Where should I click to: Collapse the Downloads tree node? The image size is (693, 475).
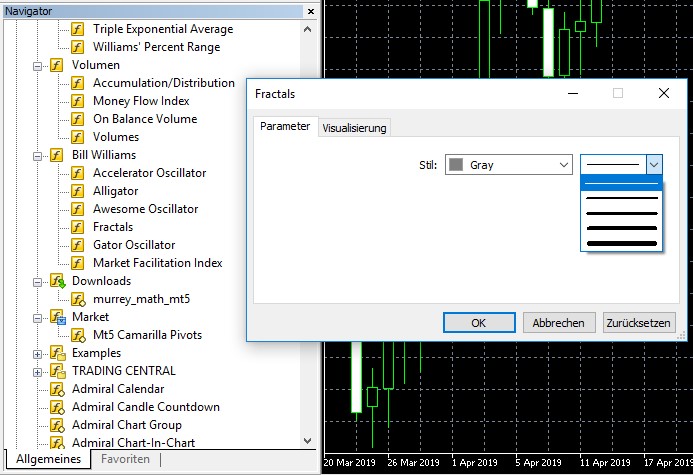pos(38,282)
